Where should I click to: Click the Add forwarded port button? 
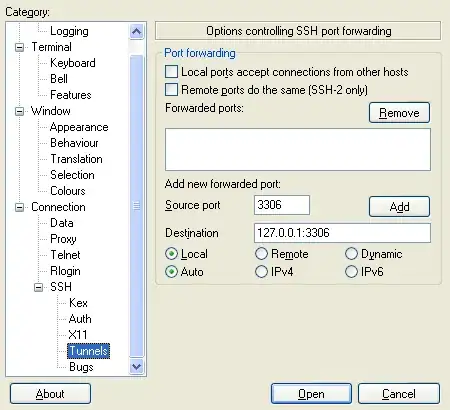(x=399, y=207)
